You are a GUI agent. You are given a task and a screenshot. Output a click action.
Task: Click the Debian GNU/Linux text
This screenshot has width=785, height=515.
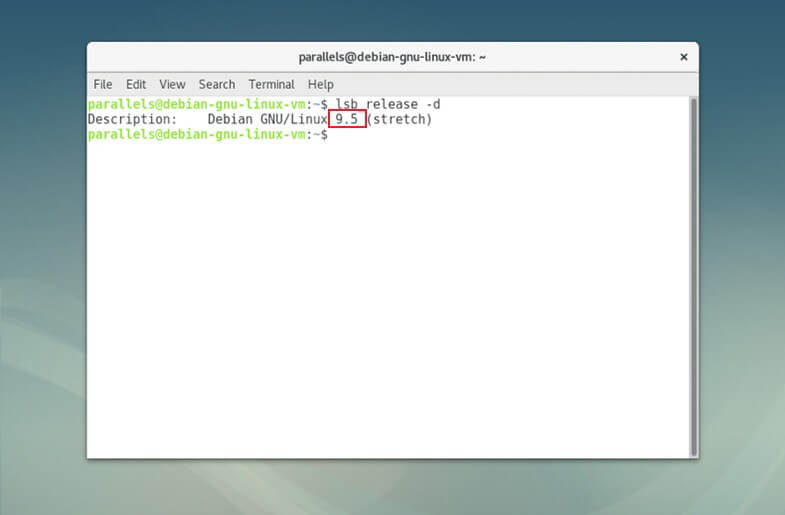(x=267, y=119)
